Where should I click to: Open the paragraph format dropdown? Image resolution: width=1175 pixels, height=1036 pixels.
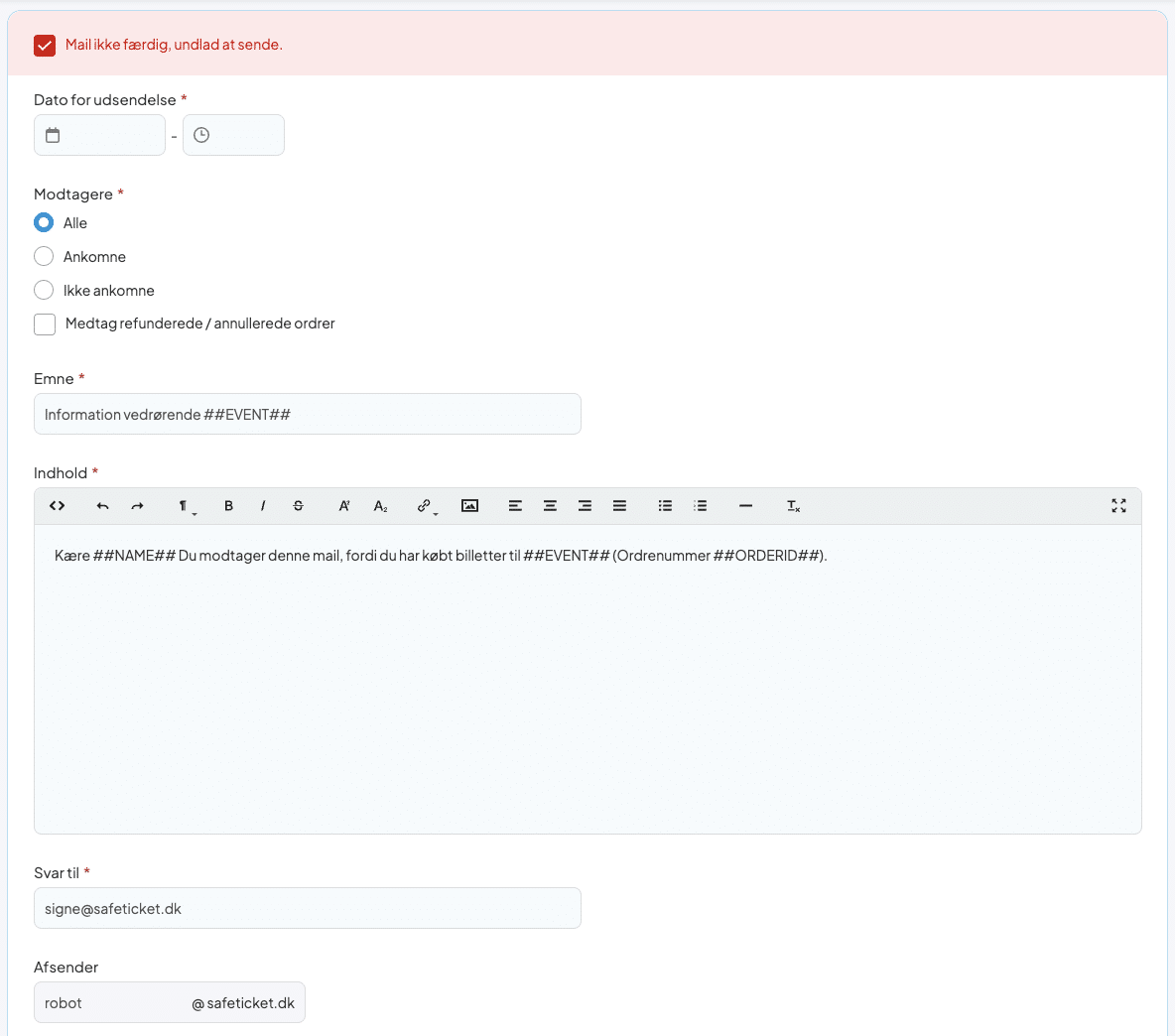click(186, 506)
